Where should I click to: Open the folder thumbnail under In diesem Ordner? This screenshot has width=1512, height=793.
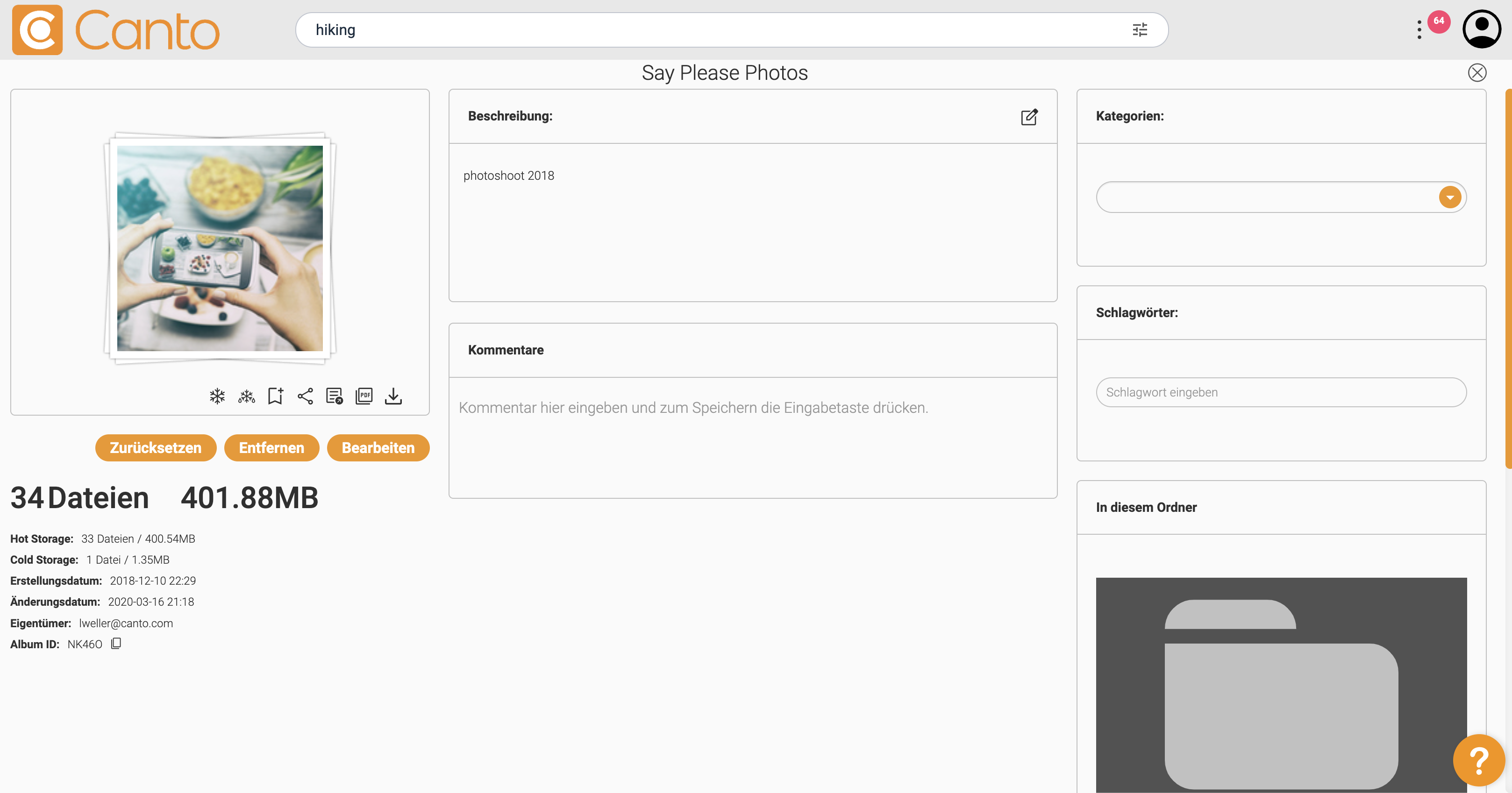click(x=1281, y=685)
